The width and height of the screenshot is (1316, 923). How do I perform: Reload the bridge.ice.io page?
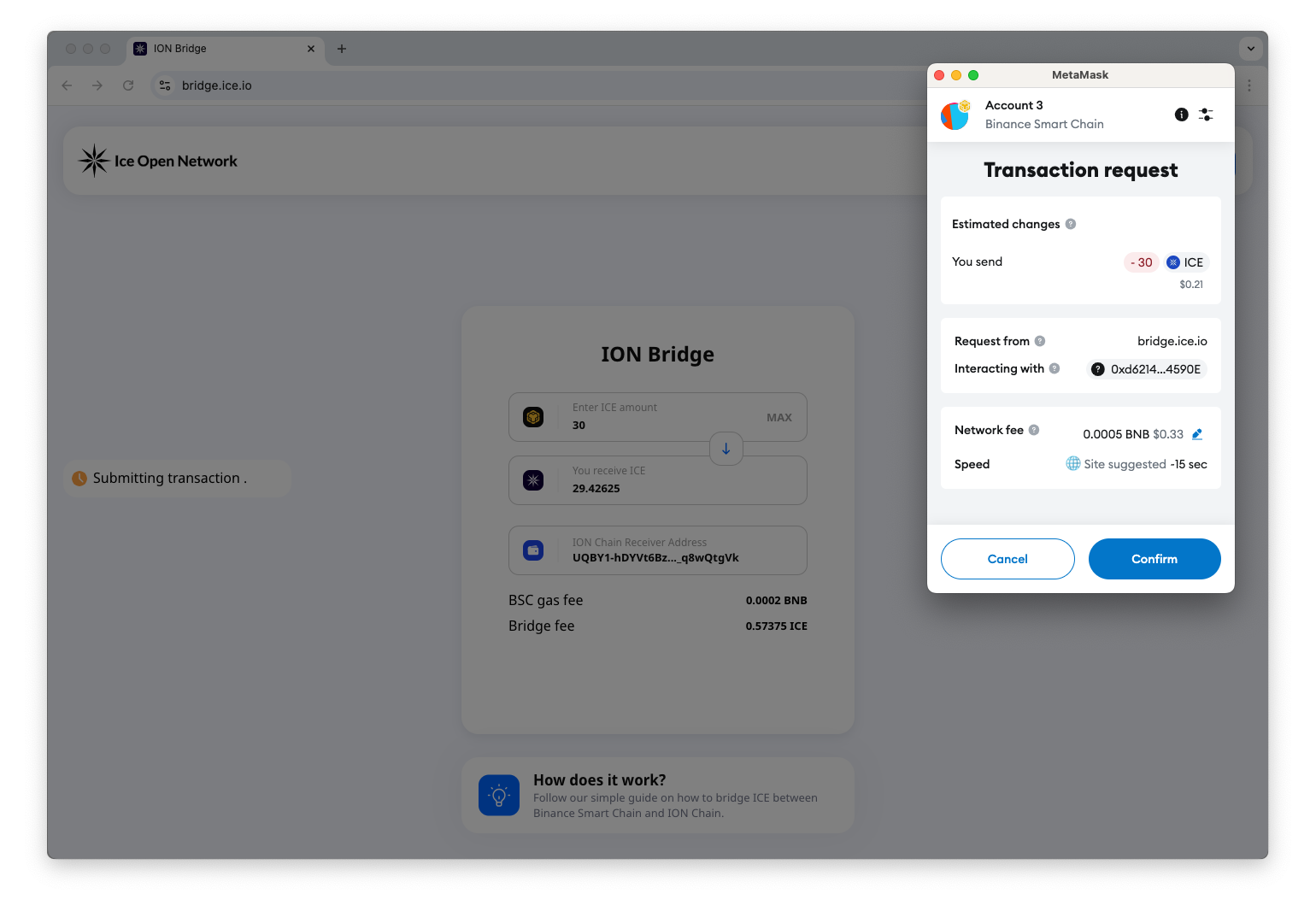(128, 85)
